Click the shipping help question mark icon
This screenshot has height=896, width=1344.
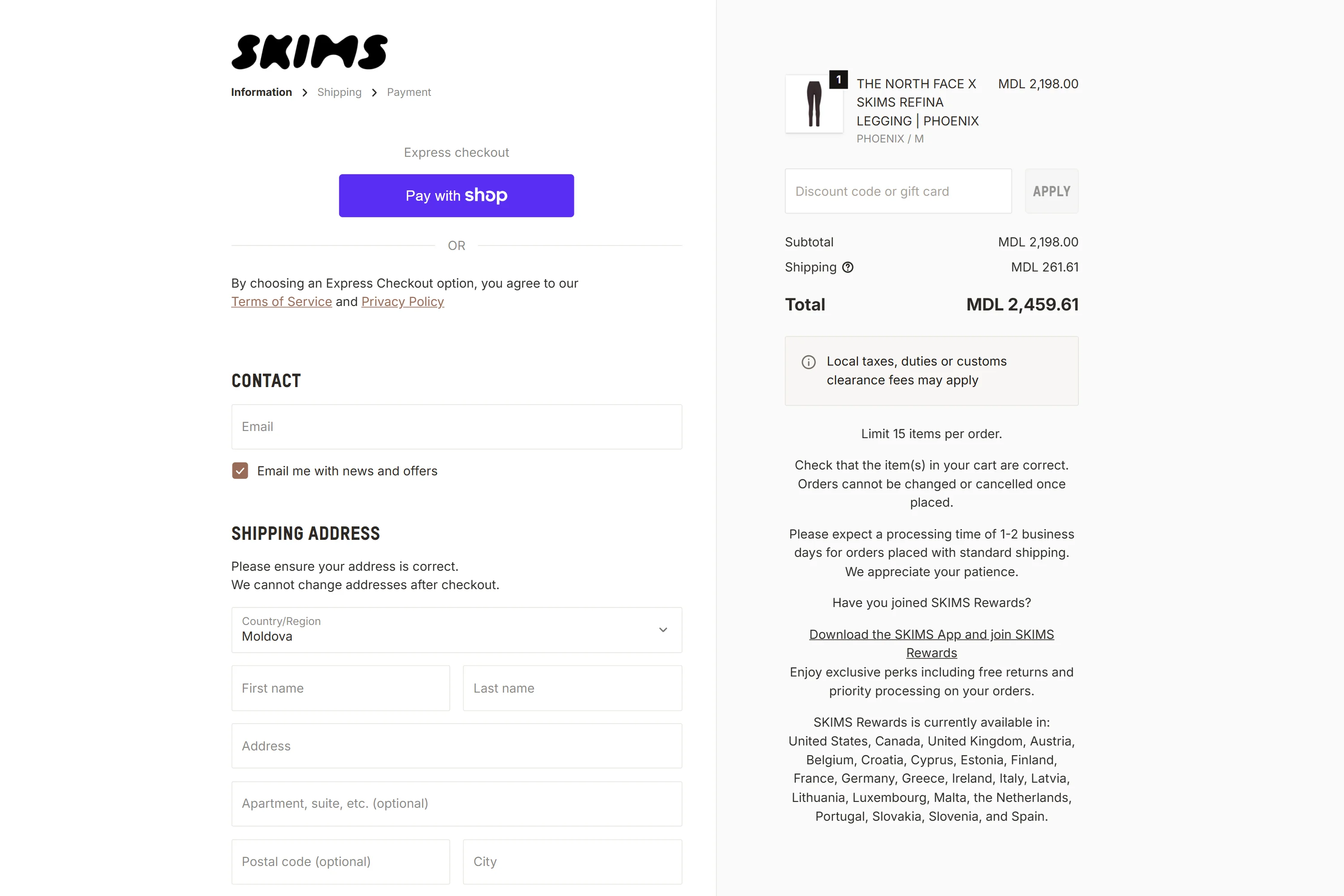(x=848, y=267)
